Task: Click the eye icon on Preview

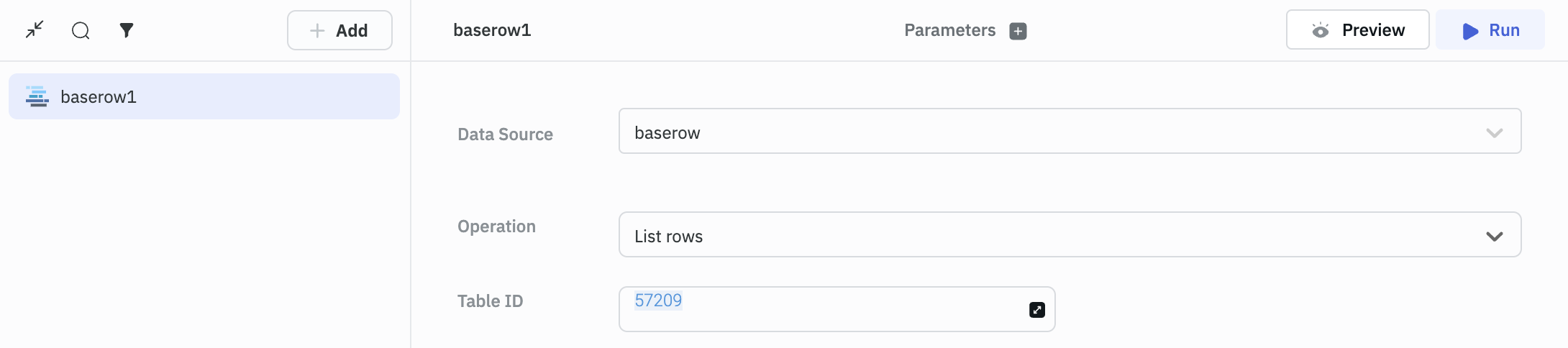Action: tap(1320, 30)
